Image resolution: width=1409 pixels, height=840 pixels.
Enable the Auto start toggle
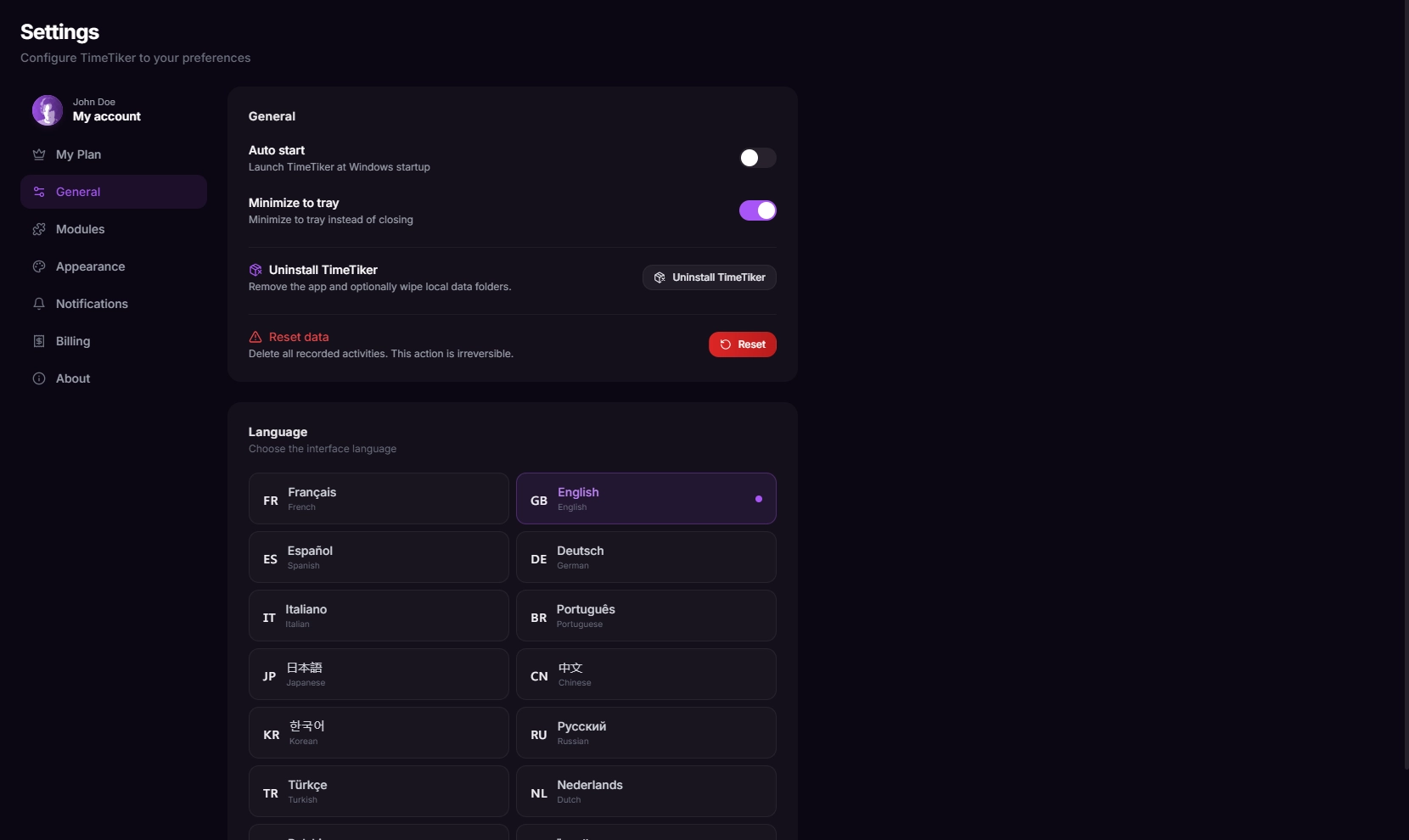click(757, 158)
